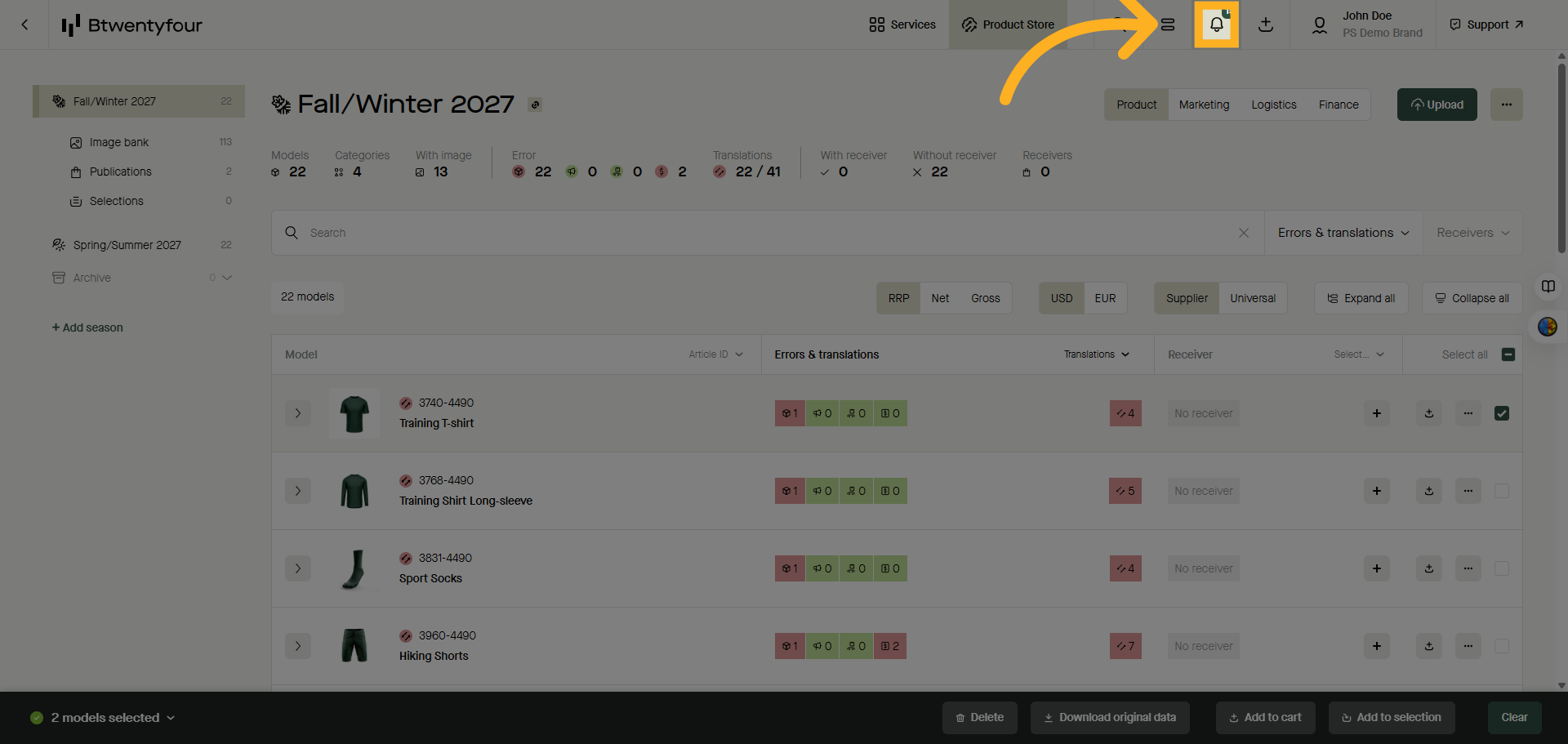Add a receiver to Hiking Shorts with plus
Viewport: 1568px width, 744px height.
click(x=1377, y=646)
